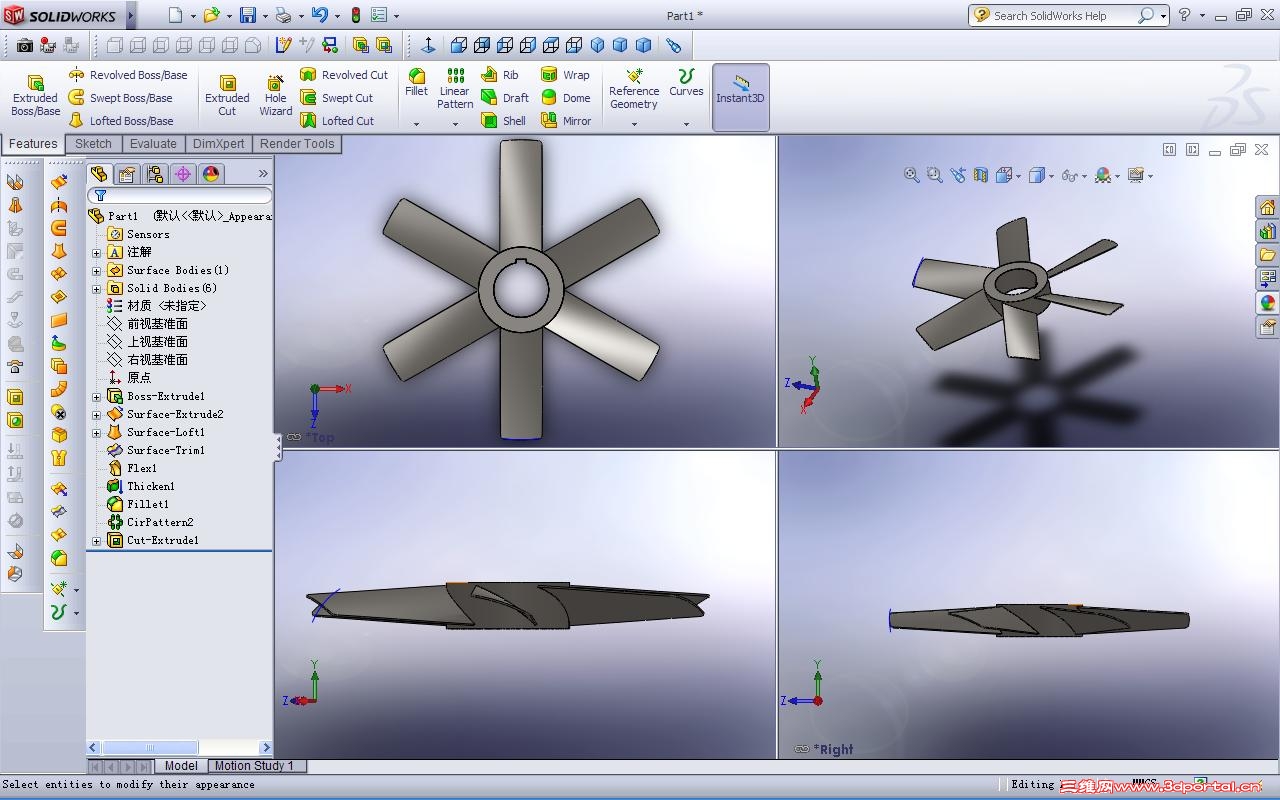This screenshot has height=800, width=1280.
Task: Select the Thicken1 feature
Action: [x=140, y=486]
